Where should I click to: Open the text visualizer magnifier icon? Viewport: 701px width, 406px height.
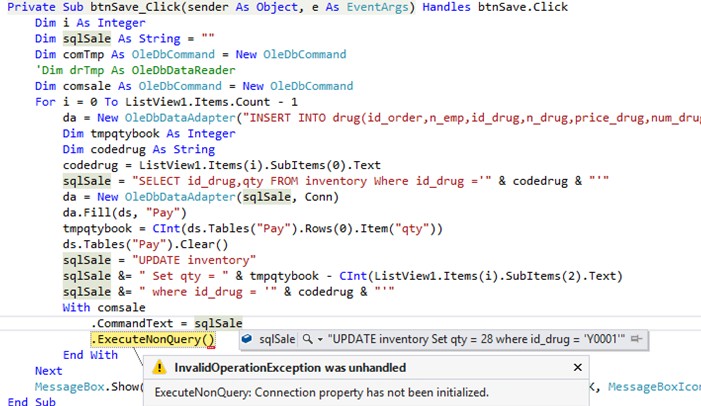click(x=308, y=339)
